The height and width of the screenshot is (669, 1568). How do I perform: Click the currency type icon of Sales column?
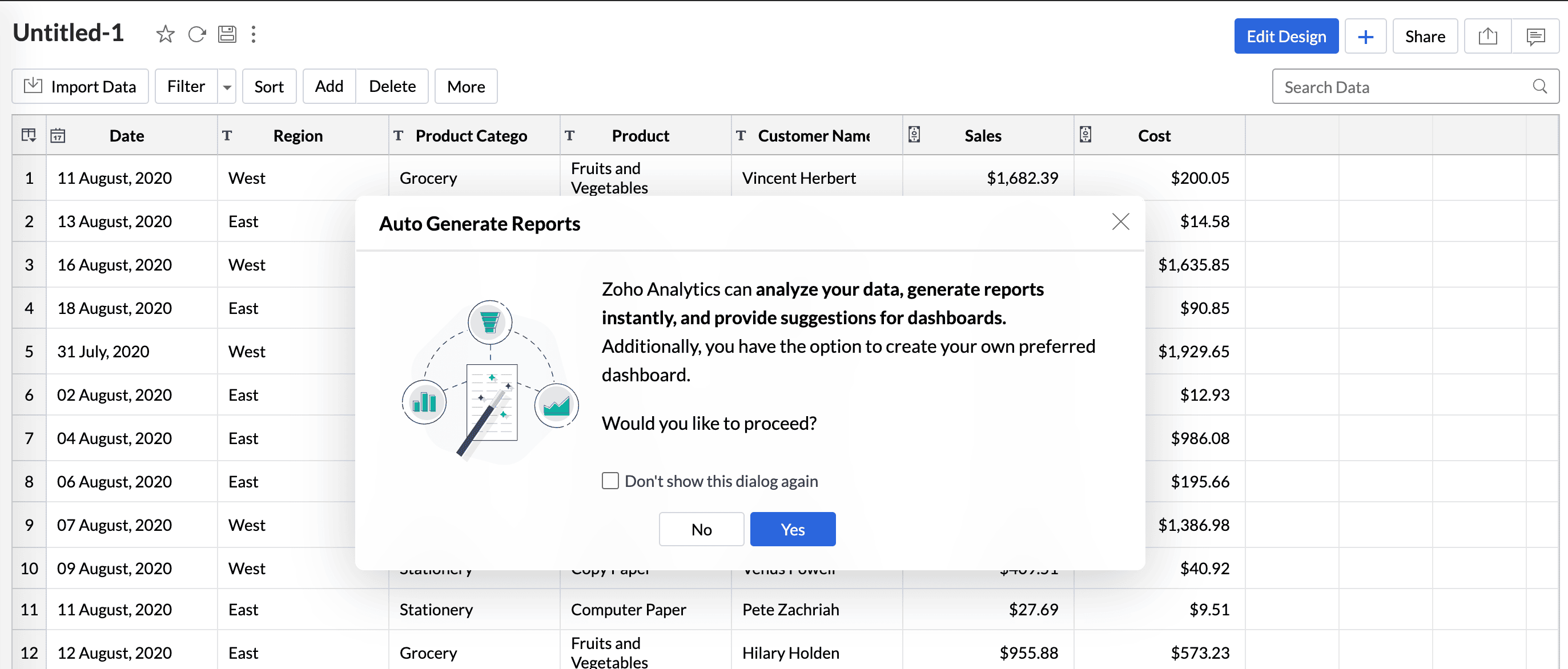(914, 134)
